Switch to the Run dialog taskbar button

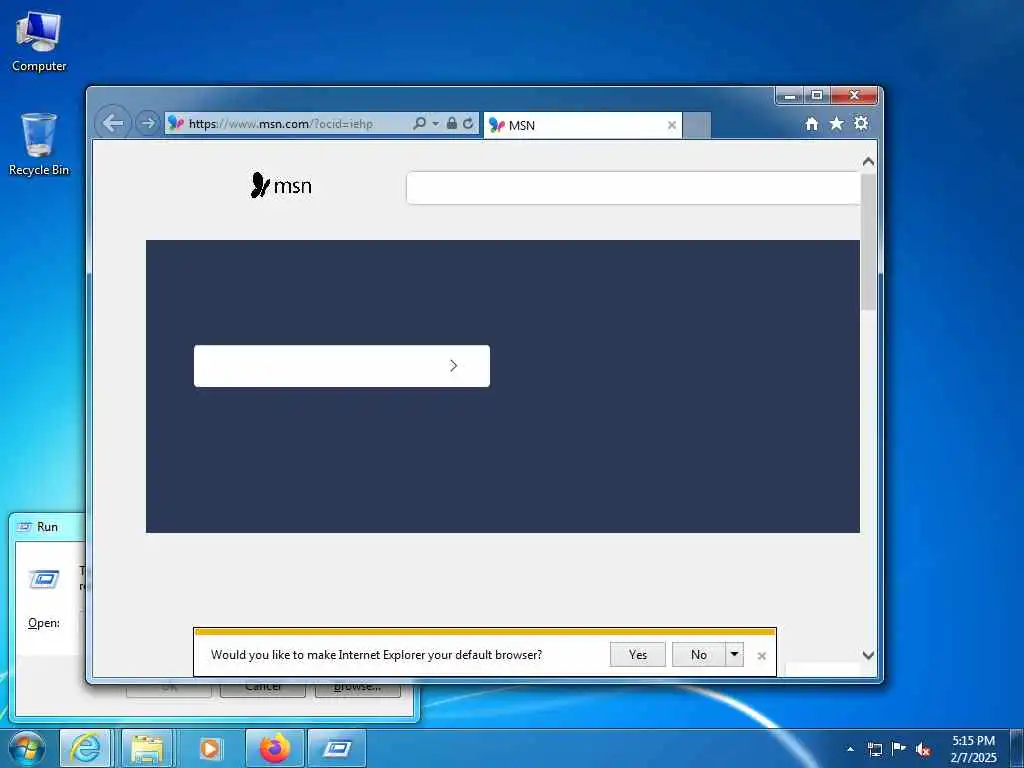(337, 748)
